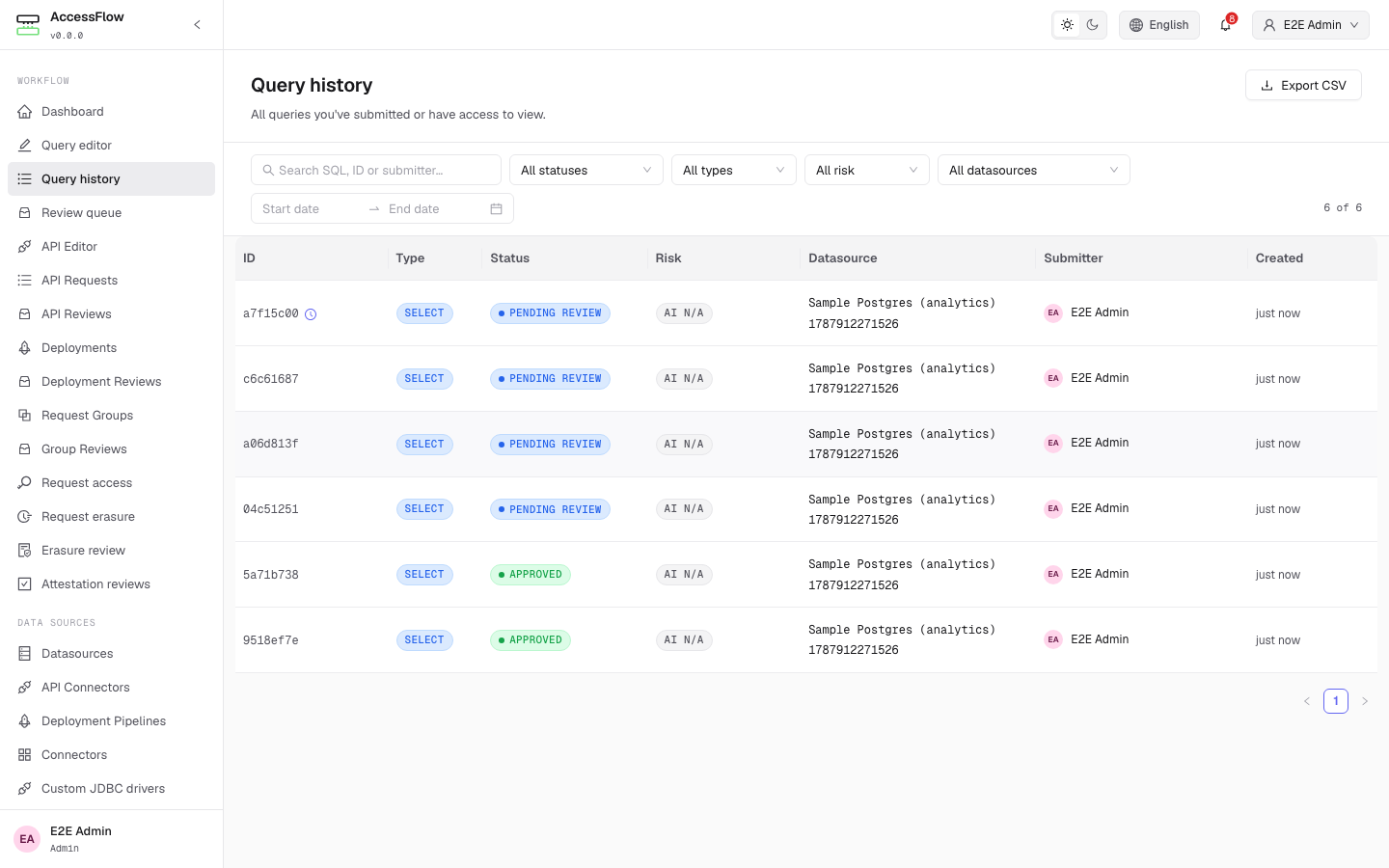Click the calendar icon in date range
Viewport: 1389px width, 868px height.
pyautogui.click(x=496, y=208)
